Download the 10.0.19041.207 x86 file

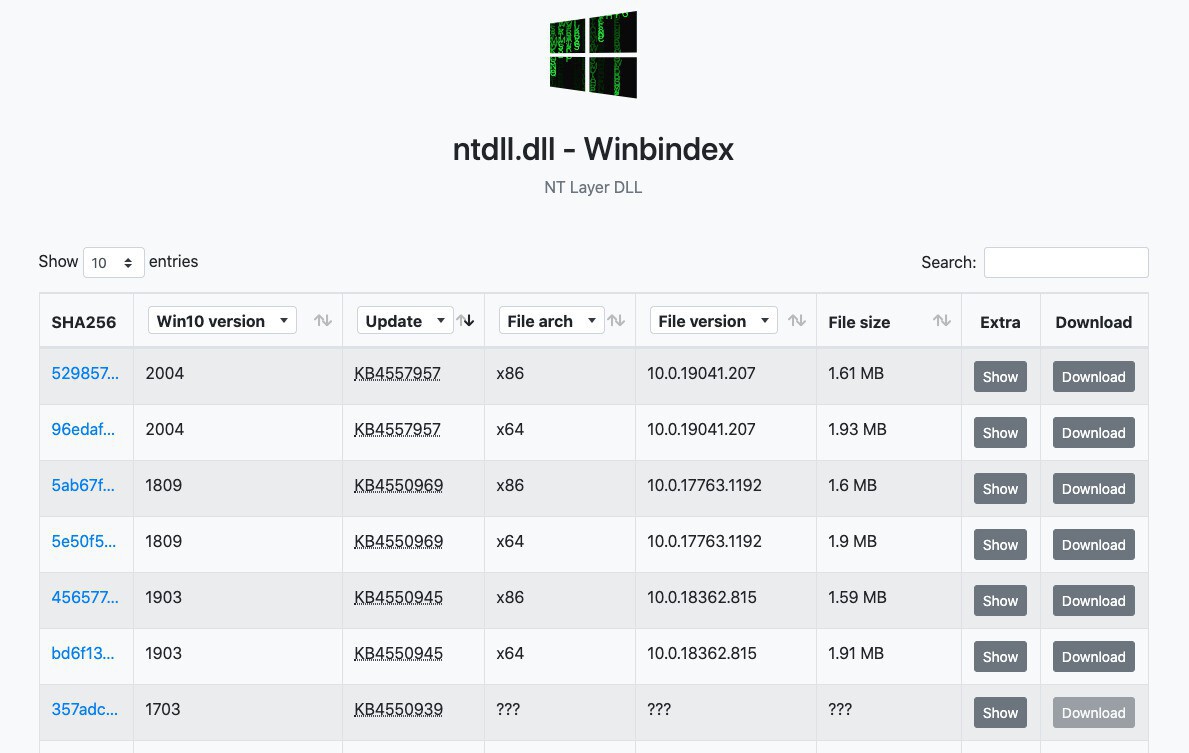pyautogui.click(x=1093, y=377)
